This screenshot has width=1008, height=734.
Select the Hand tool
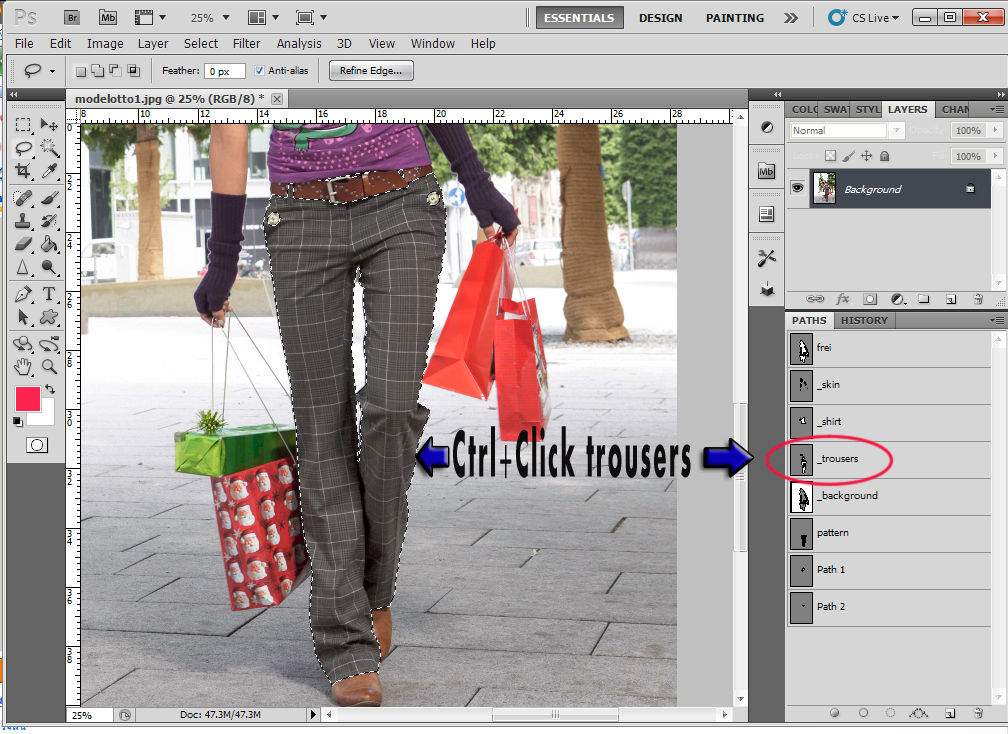click(23, 367)
